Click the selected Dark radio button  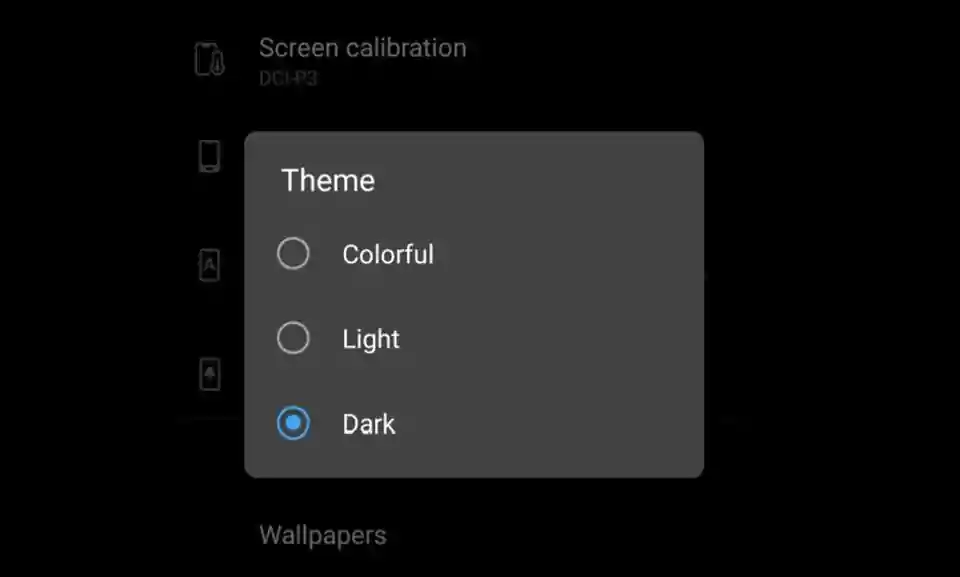coord(293,424)
